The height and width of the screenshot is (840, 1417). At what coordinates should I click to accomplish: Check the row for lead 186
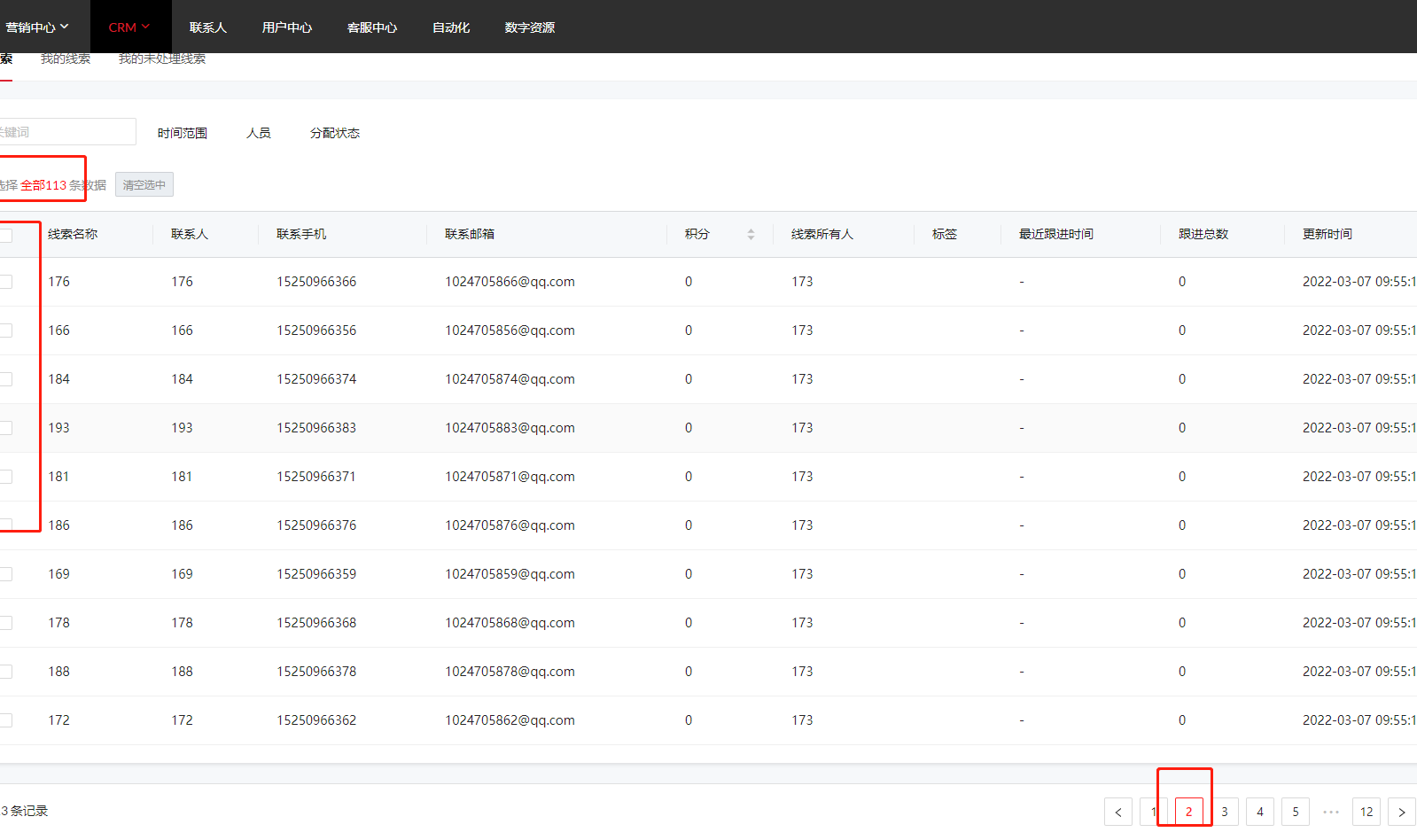[x=6, y=525]
